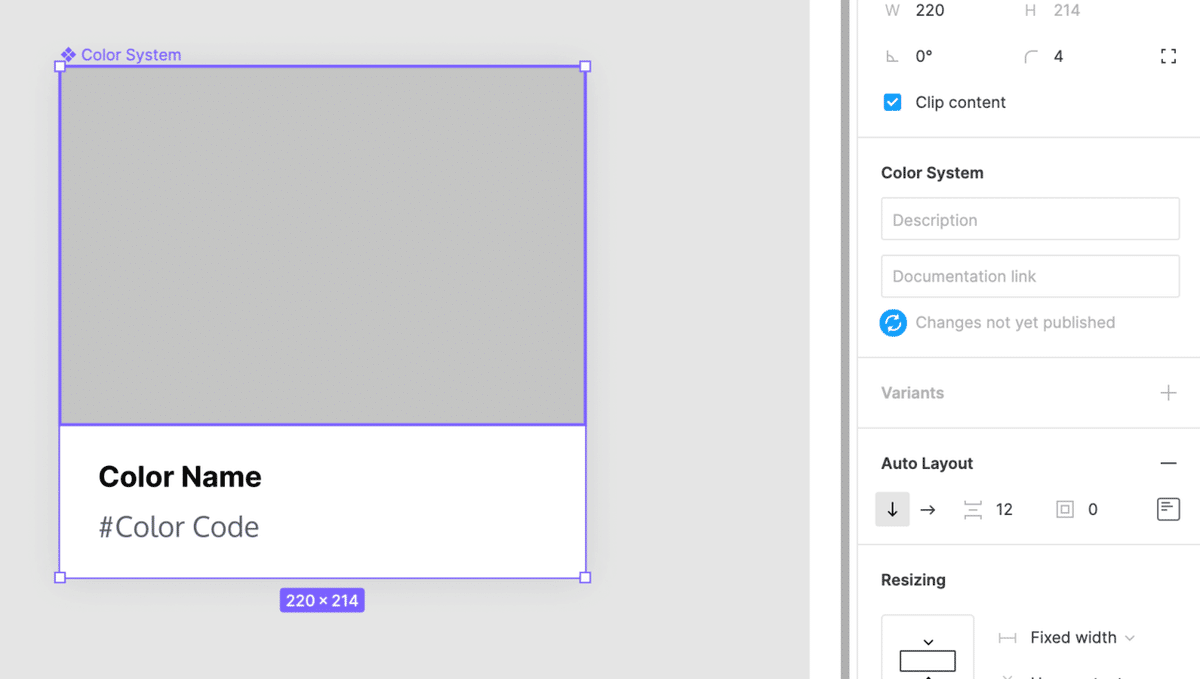This screenshot has width=1200, height=679.
Task: Click the horizontal resizing width icon
Action: point(1007,638)
